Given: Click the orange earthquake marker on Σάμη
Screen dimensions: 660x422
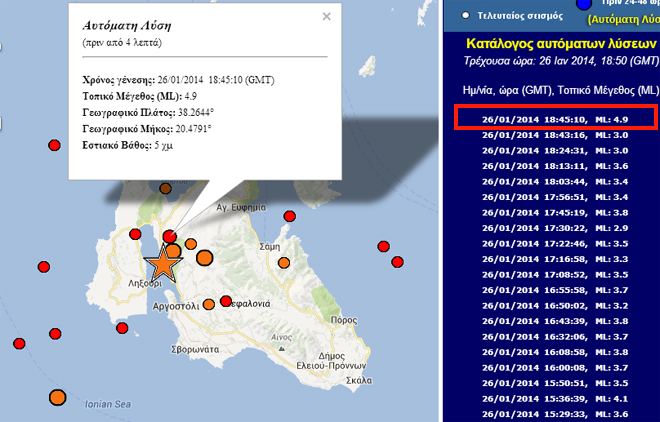Looking at the screenshot, I should (x=284, y=263).
